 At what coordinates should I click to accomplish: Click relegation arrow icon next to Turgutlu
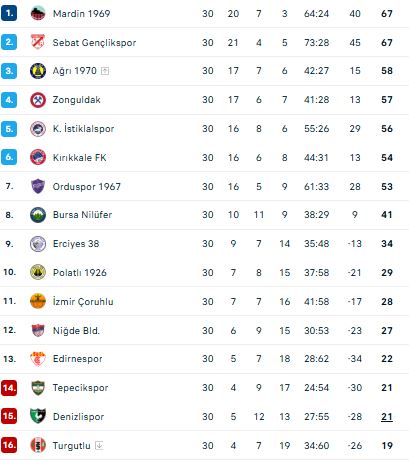point(99,445)
